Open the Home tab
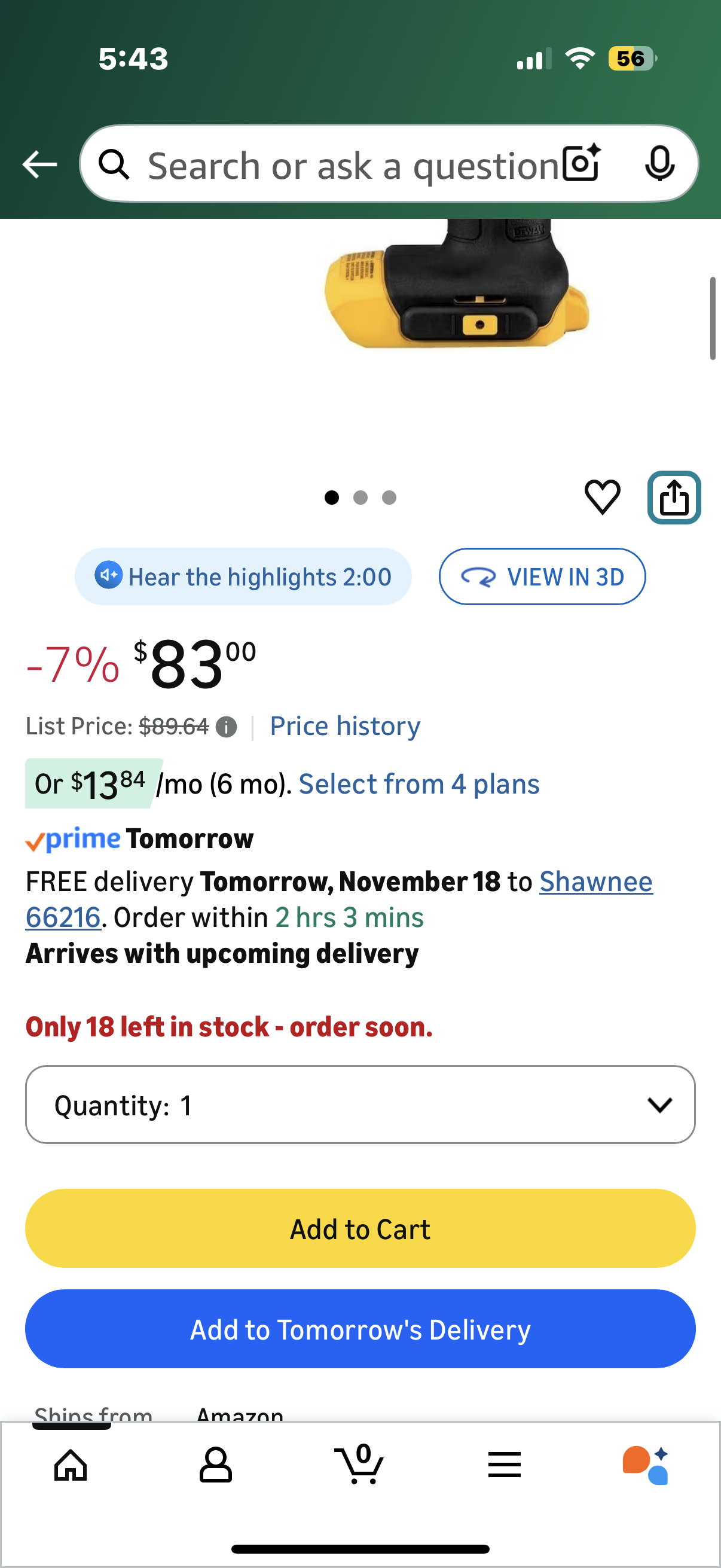The image size is (721, 1568). pos(71,1465)
